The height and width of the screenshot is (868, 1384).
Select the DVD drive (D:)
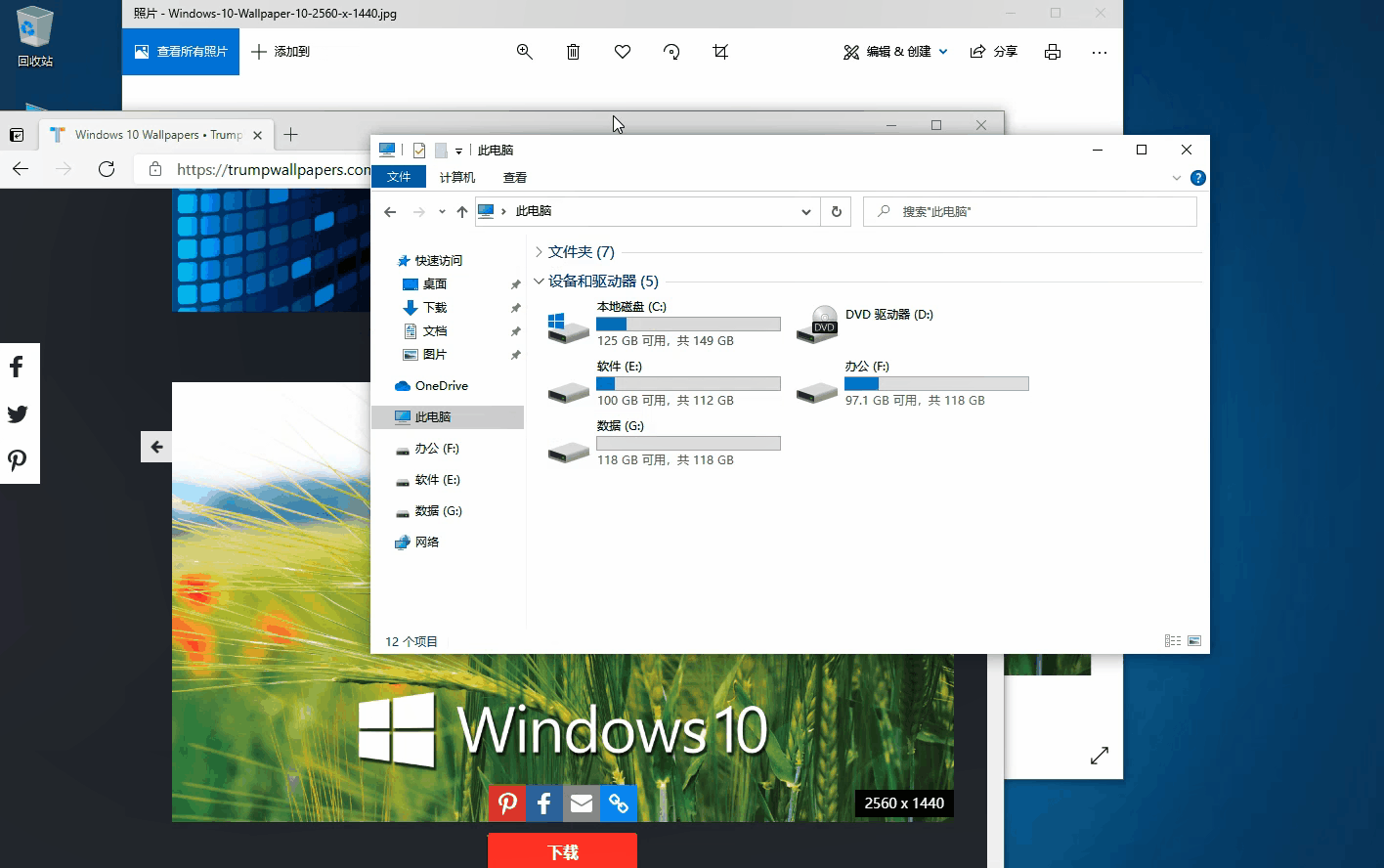pos(865,324)
